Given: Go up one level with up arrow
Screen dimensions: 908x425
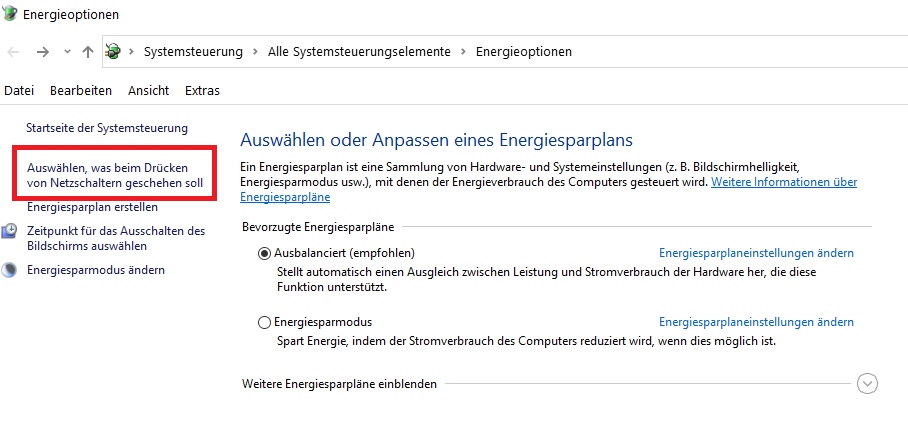Looking at the screenshot, I should 88,51.
